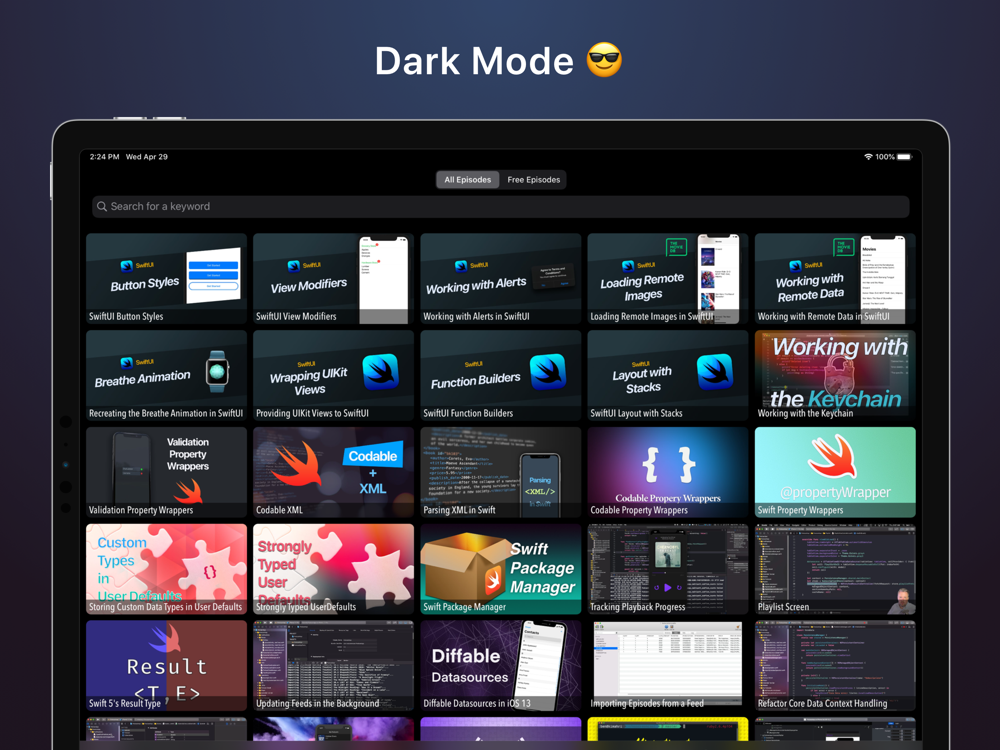Screen dimensions: 1000x750
Task: Click the status bar time 2:24 PM
Action: click(105, 157)
